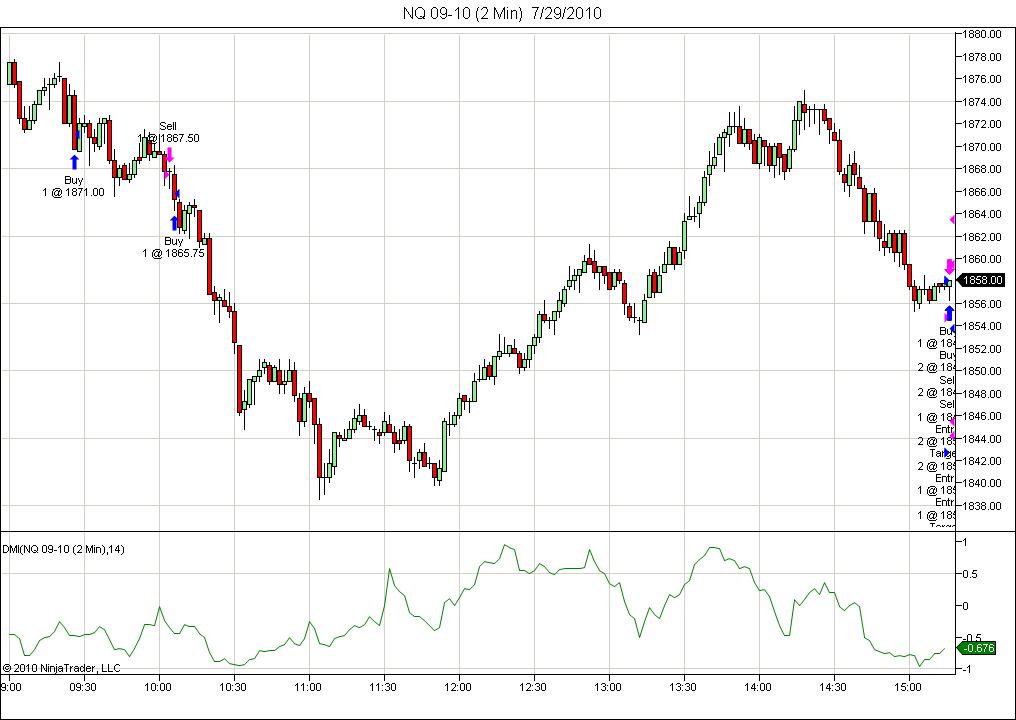Click the 1876.00 price axis label

[982, 79]
